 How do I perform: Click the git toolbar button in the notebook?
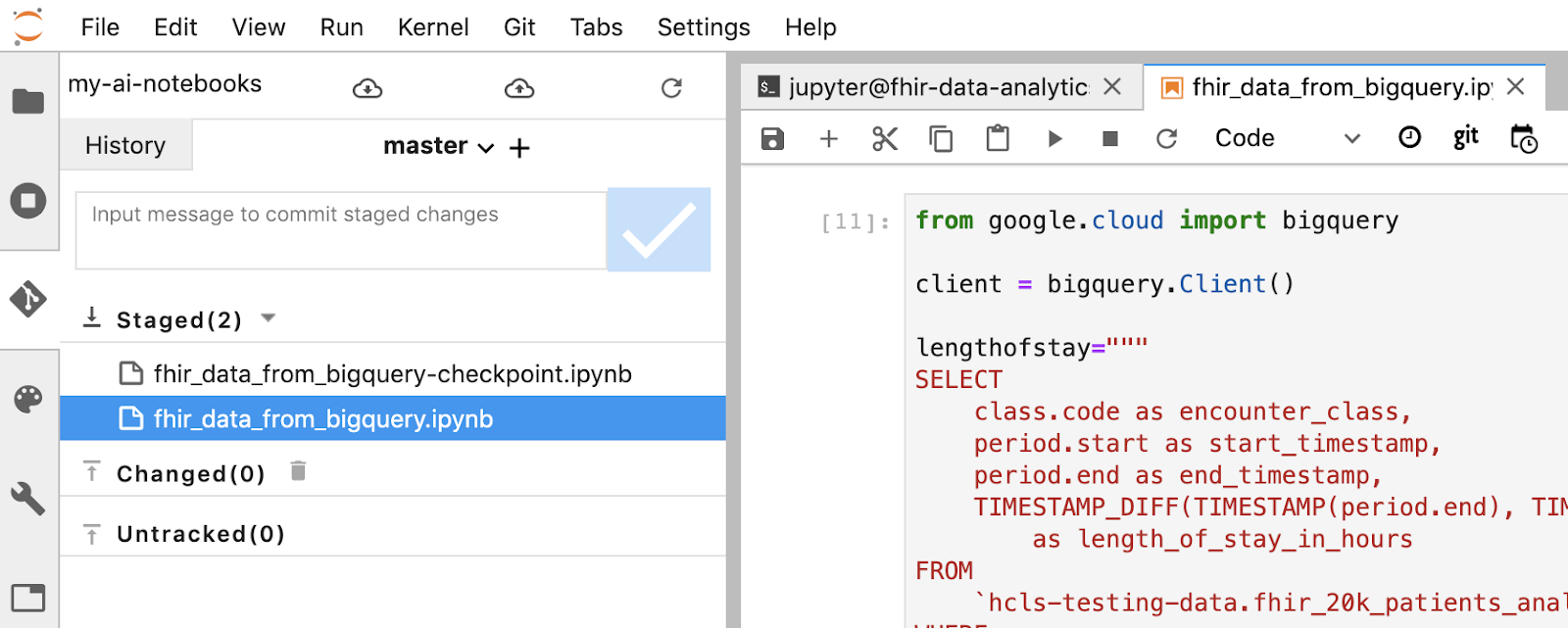[1465, 138]
